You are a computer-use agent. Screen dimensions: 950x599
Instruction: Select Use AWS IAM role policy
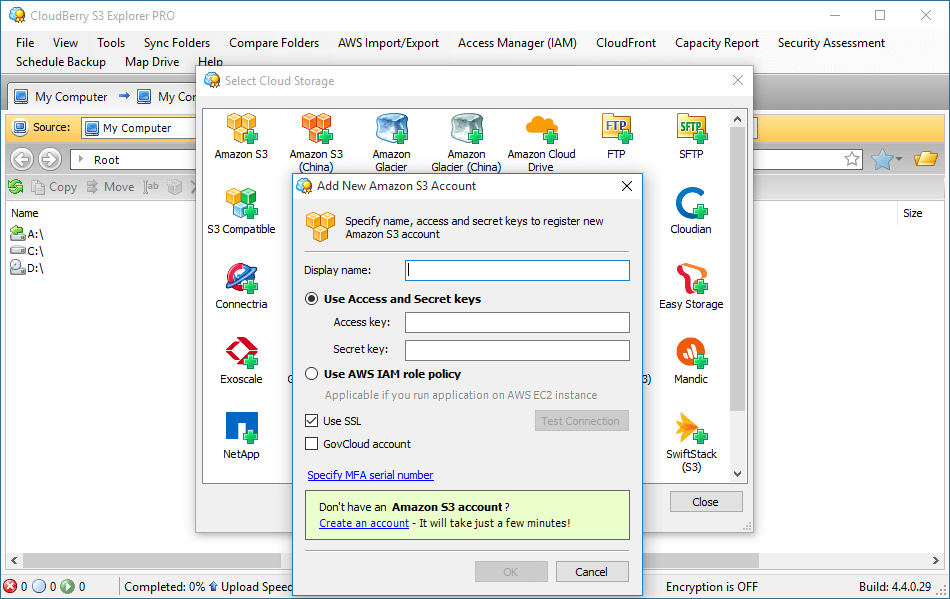point(311,373)
